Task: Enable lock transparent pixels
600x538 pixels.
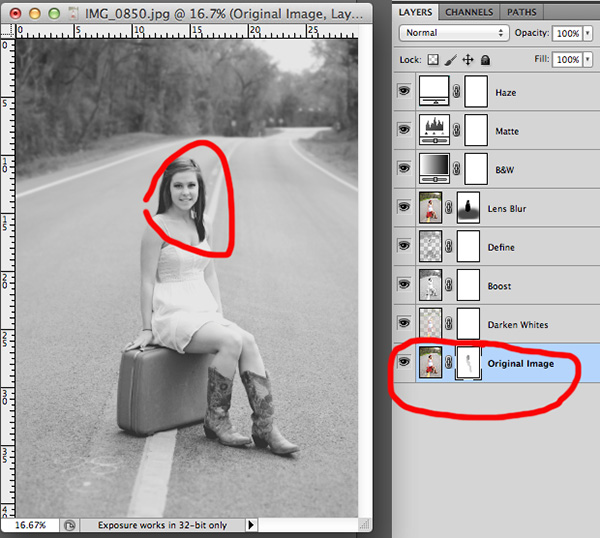Action: pyautogui.click(x=433, y=60)
